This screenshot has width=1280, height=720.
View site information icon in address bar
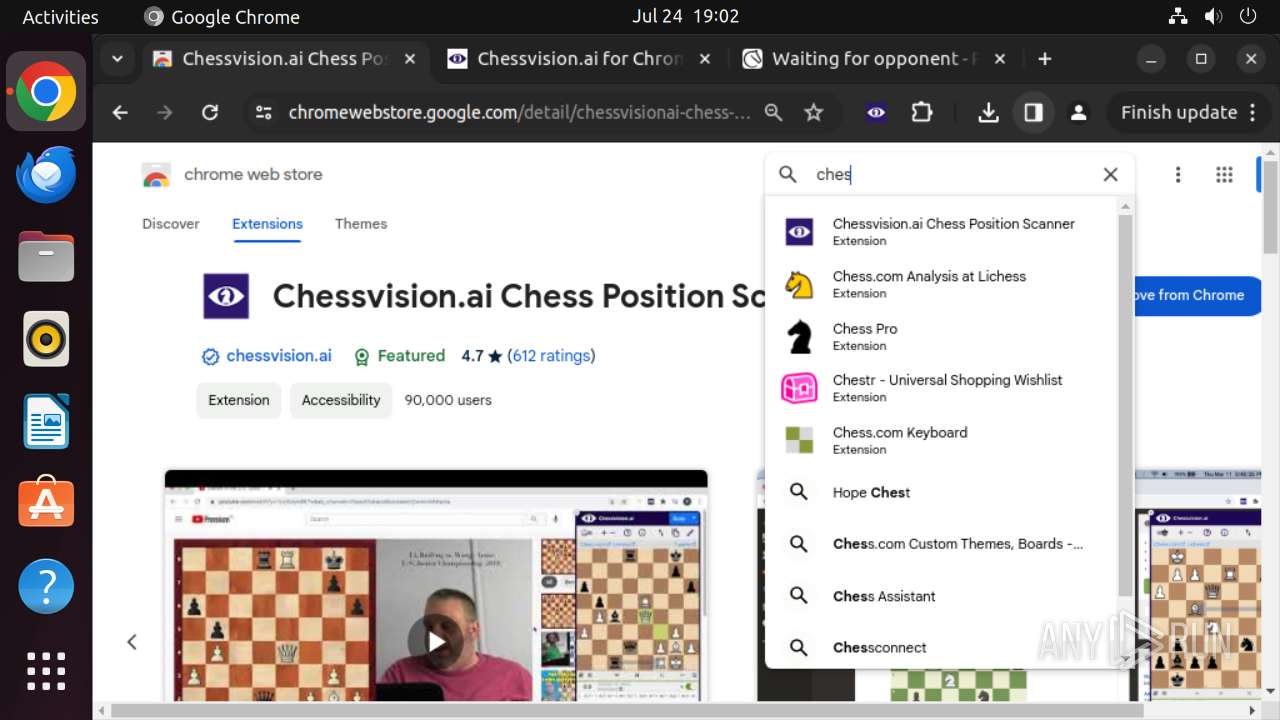(x=263, y=113)
